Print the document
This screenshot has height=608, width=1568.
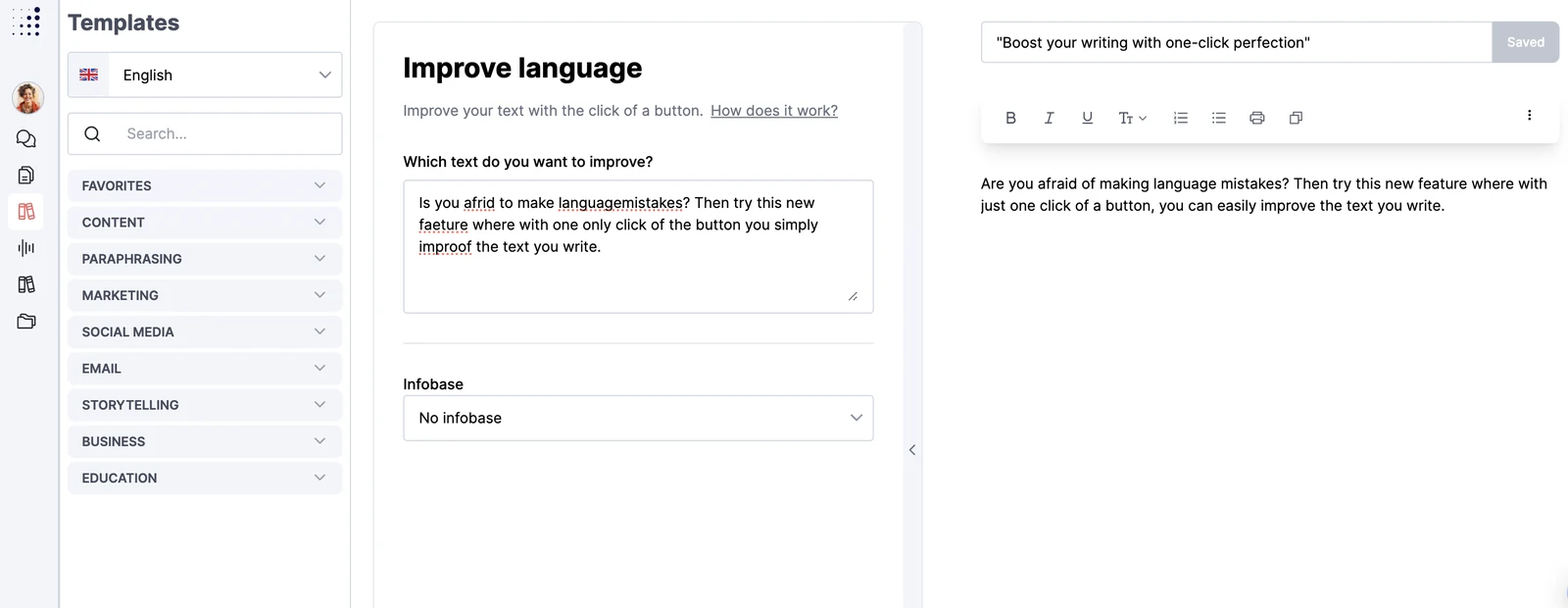[x=1256, y=118]
